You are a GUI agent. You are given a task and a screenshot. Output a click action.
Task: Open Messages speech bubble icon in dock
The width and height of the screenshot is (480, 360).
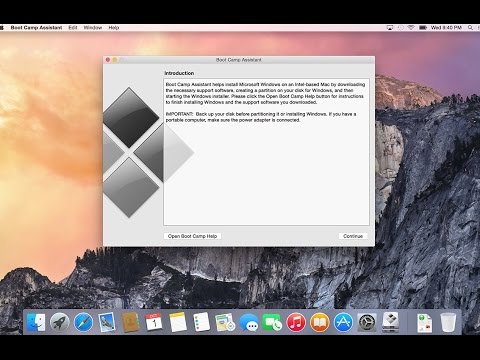249,322
